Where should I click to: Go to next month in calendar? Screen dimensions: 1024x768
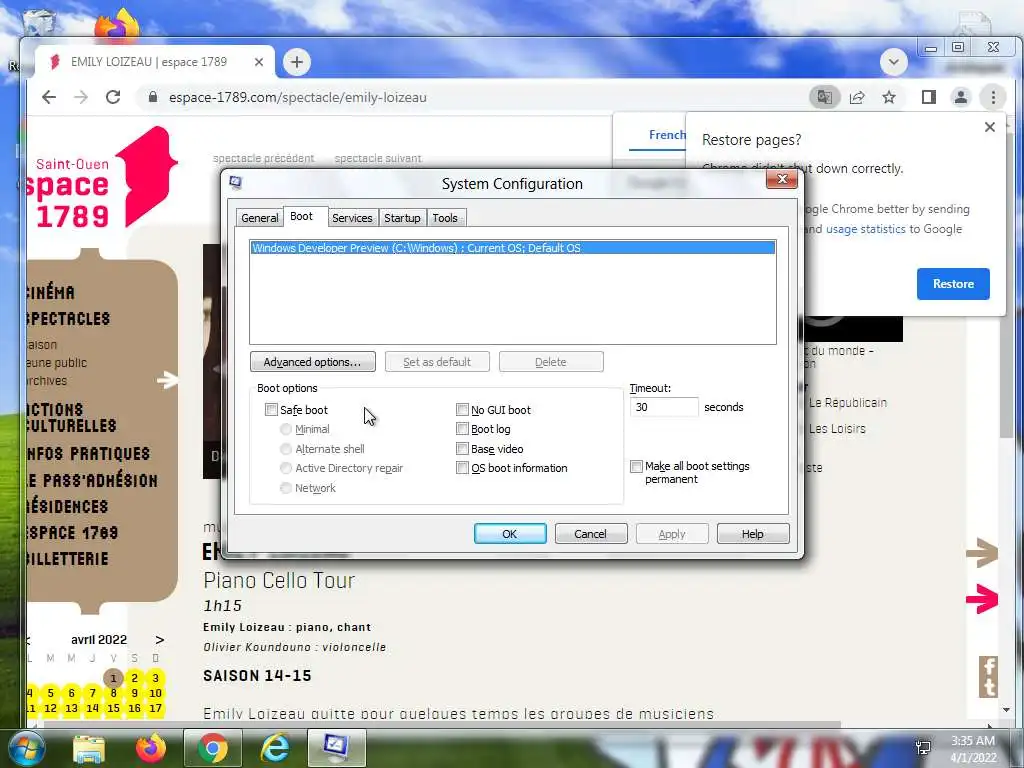pos(159,640)
